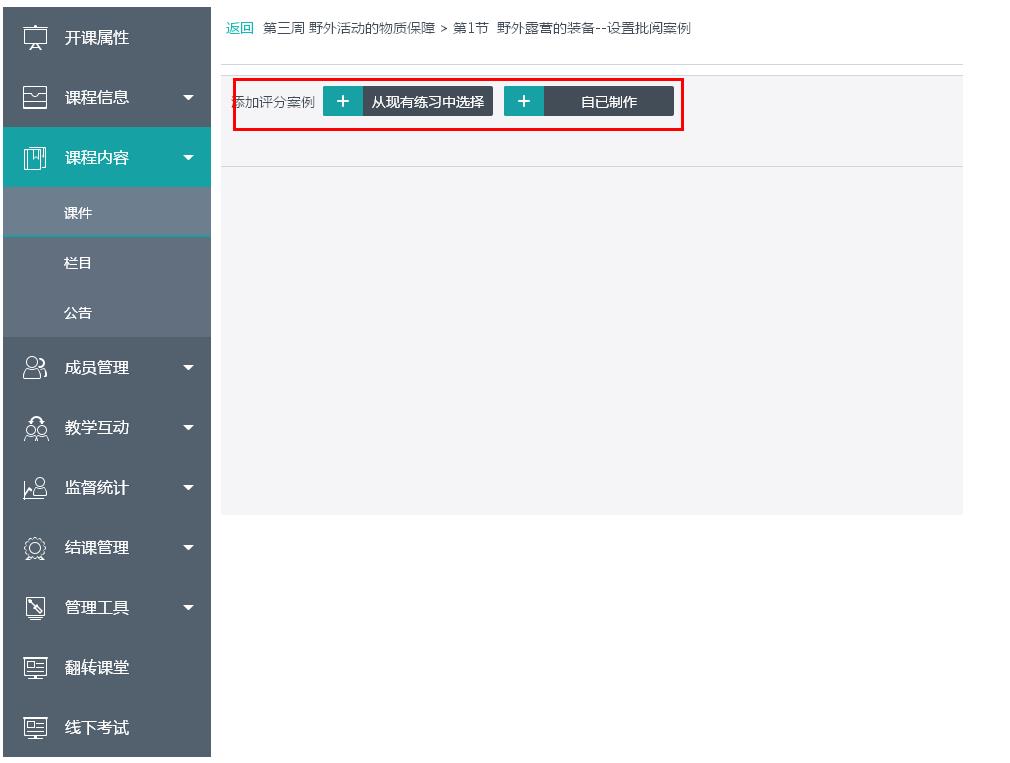Image resolution: width=1010 pixels, height=763 pixels.
Task: Click the 翻转课堂 screen icon
Action: click(35, 668)
